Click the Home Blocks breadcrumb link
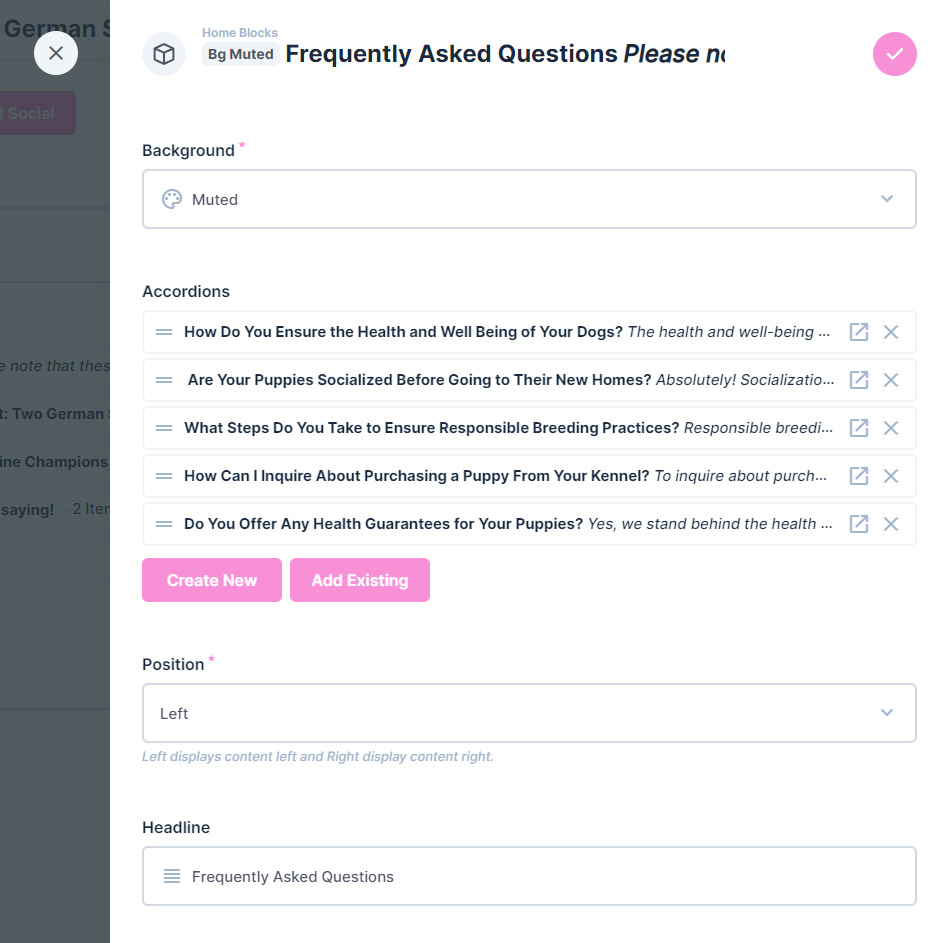Image resolution: width=944 pixels, height=943 pixels. [x=240, y=33]
